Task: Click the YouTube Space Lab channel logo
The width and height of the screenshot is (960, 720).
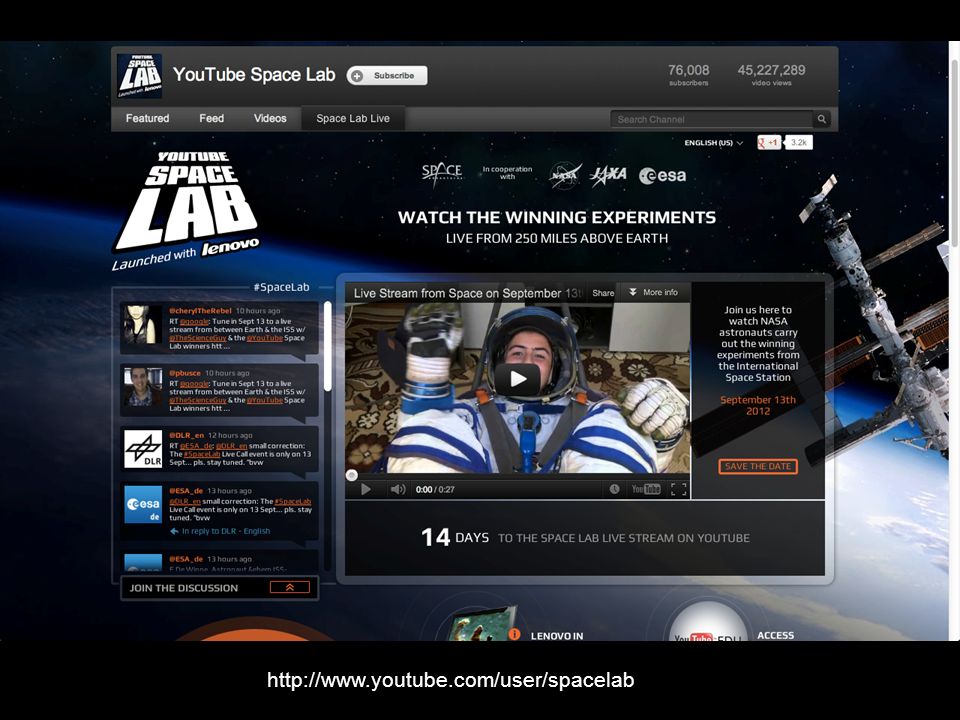Action: (x=140, y=76)
